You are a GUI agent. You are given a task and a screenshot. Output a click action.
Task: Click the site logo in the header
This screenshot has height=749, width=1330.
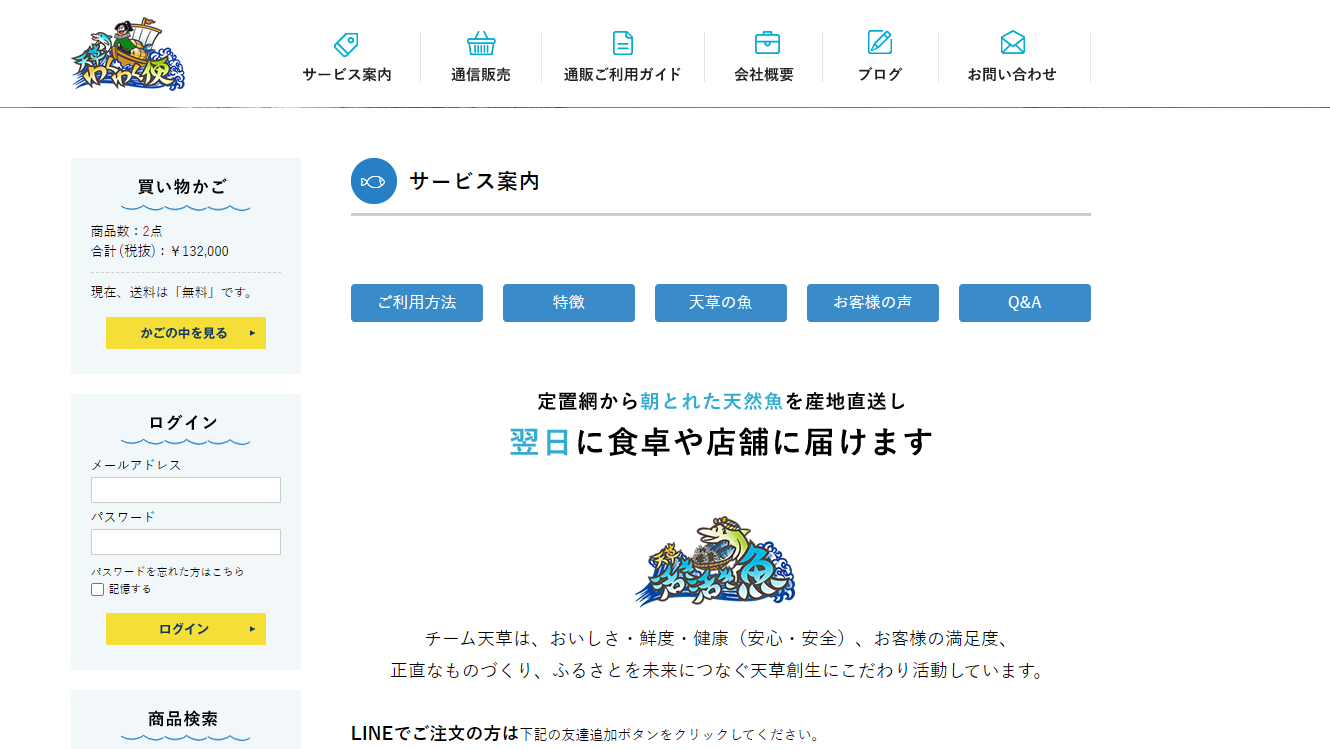tap(128, 54)
